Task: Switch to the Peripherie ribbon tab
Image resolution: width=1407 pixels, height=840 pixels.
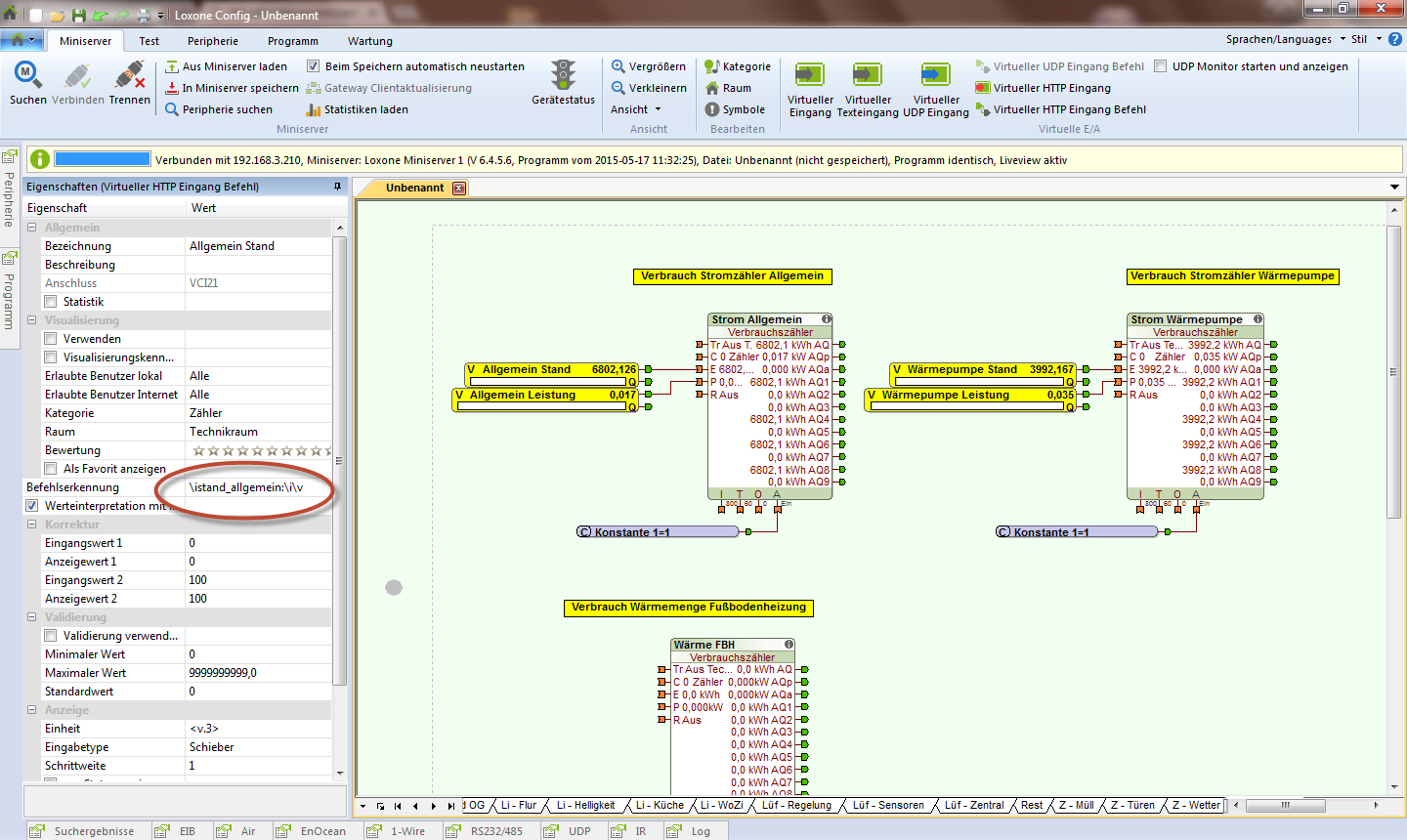Action: pos(212,41)
